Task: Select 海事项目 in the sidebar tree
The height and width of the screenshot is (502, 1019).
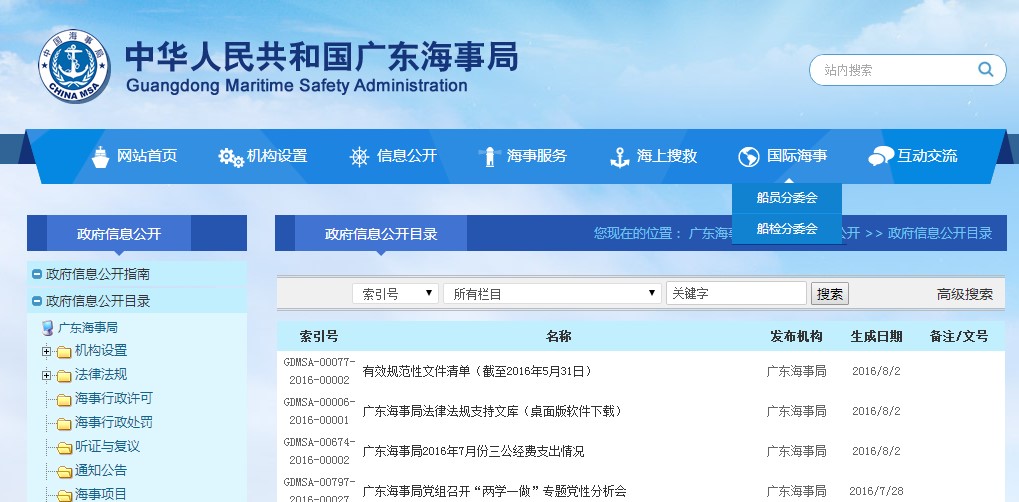Action: pyautogui.click(x=101, y=494)
